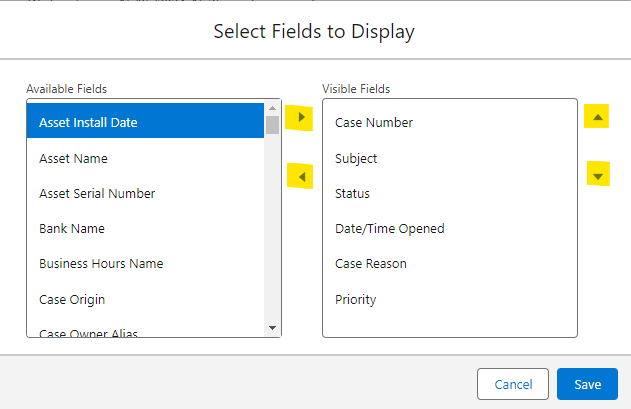The image size is (631, 409).
Task: Choose Status in Visible Fields
Action: pyautogui.click(x=449, y=193)
